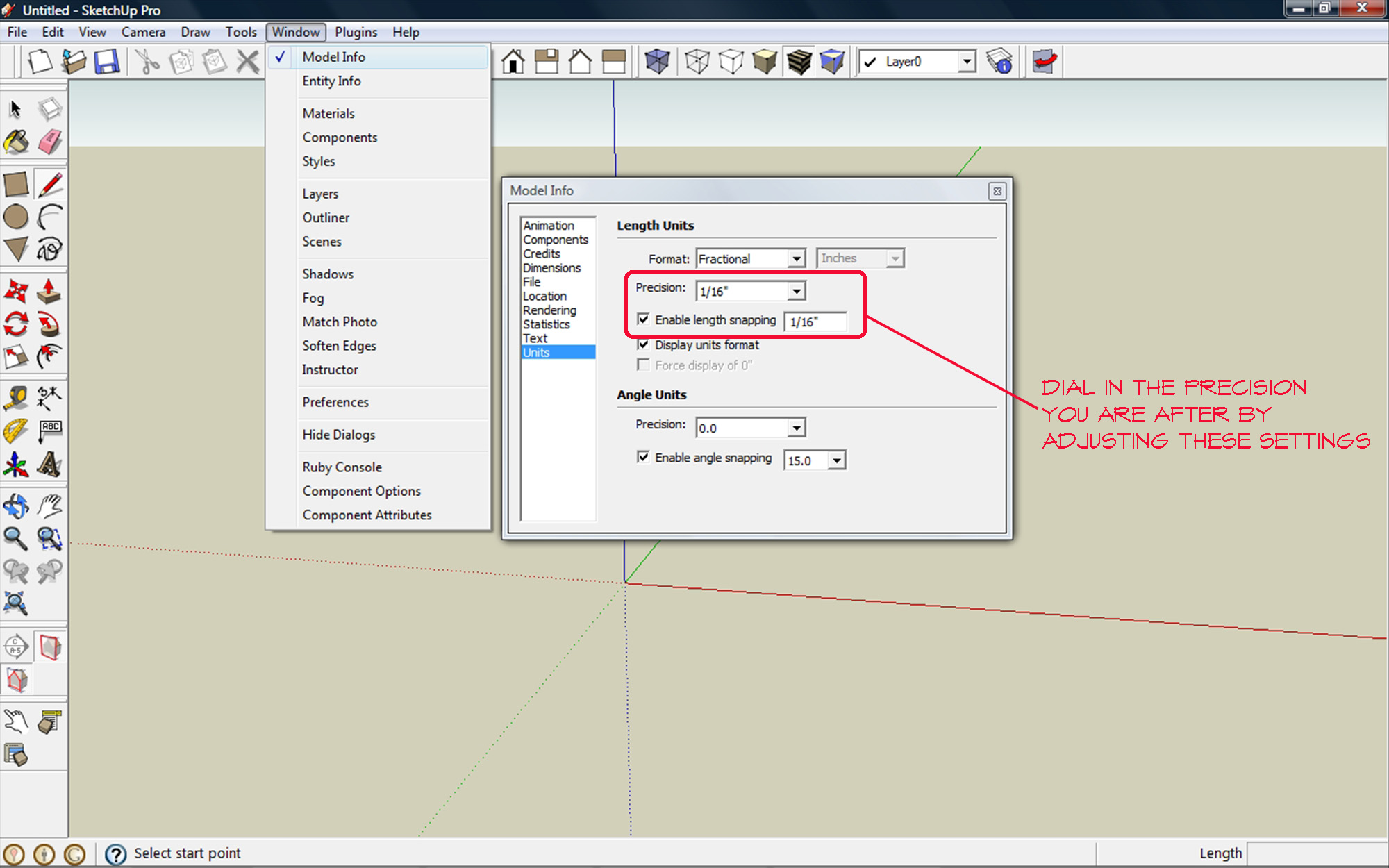This screenshot has height=868, width=1389.
Task: Choose Ruby Console menu entry
Action: click(x=379, y=467)
